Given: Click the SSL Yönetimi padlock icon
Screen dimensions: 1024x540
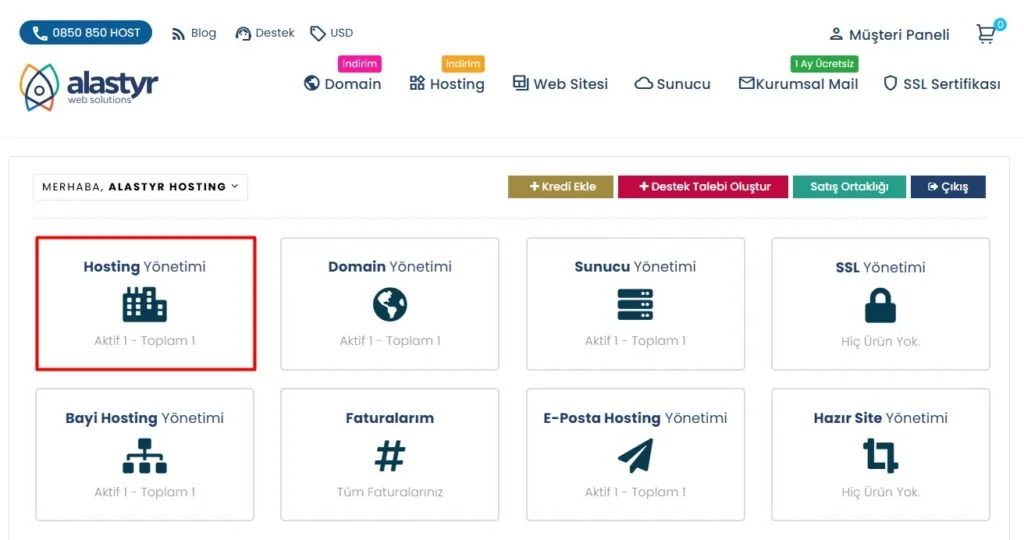Looking at the screenshot, I should [880, 304].
